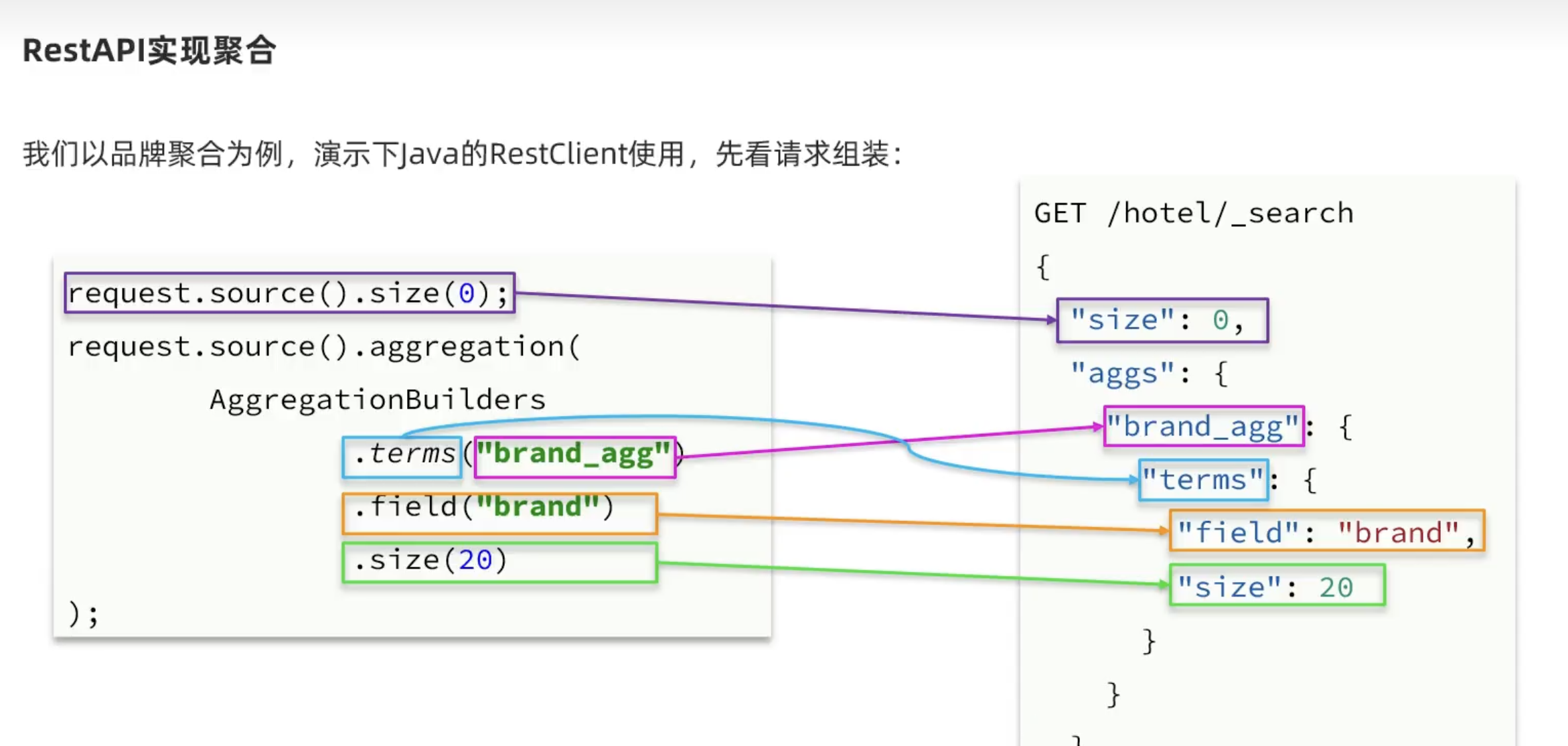Click the GET /hotel/_search request line

(x=1193, y=214)
